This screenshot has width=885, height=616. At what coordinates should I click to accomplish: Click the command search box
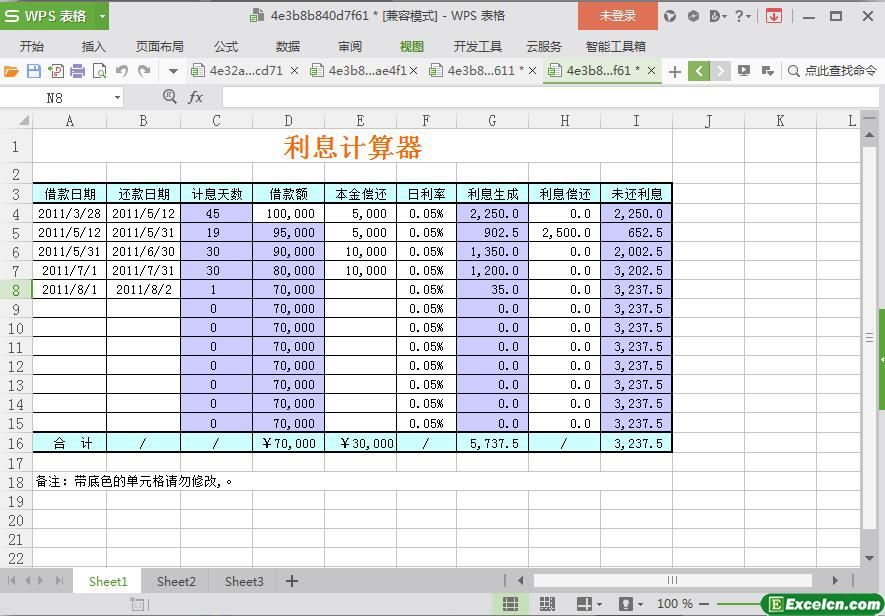click(833, 71)
